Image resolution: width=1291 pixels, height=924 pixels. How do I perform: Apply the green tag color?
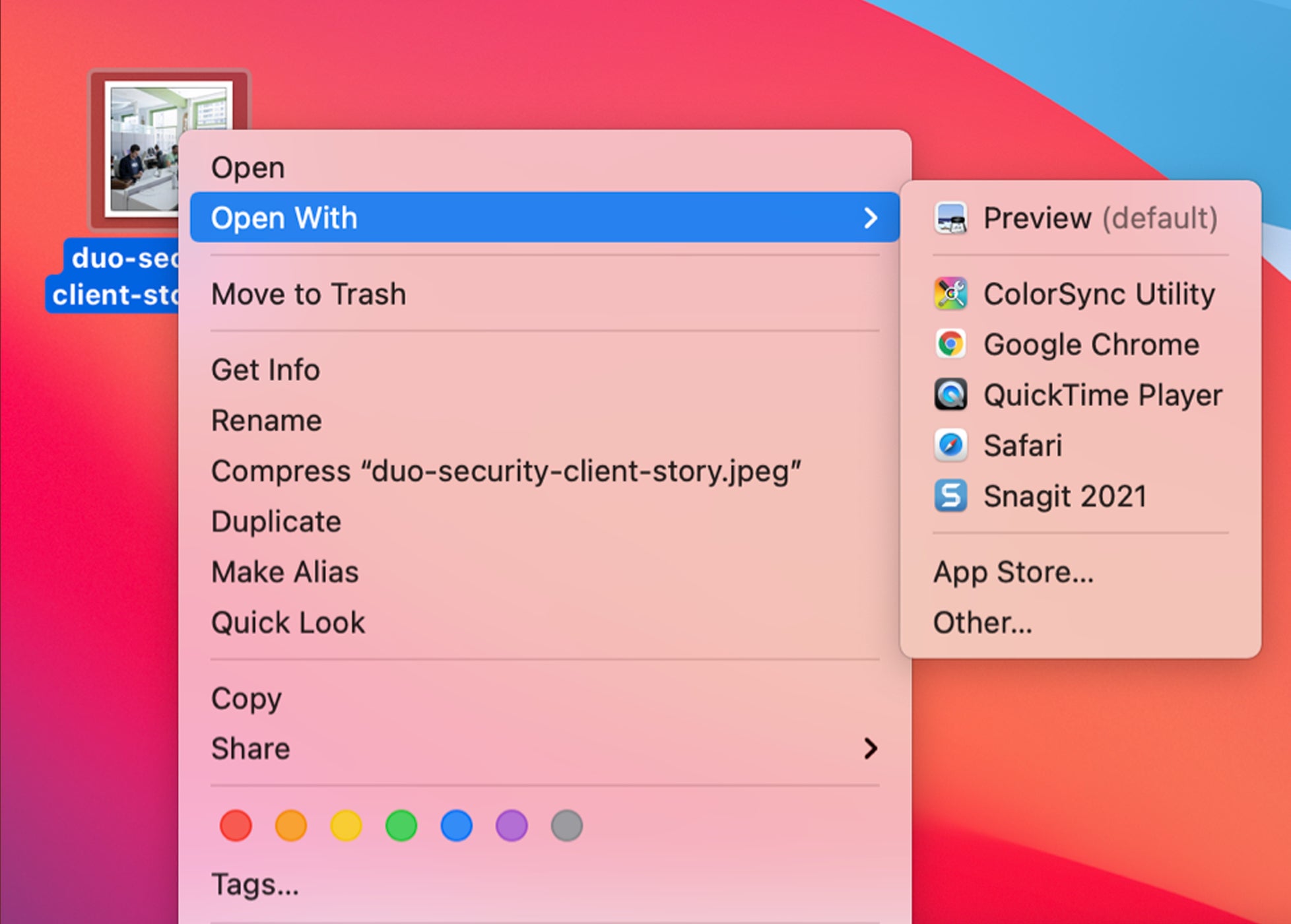tap(401, 826)
